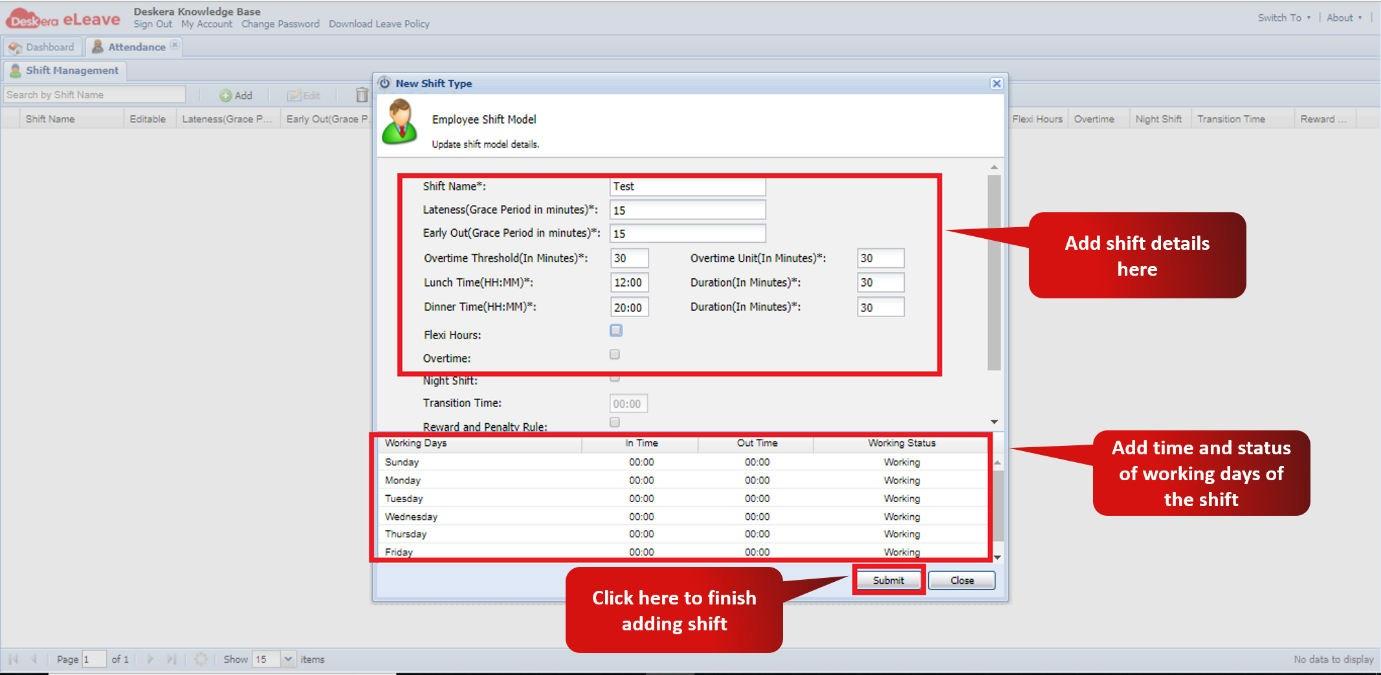Toggle the Overtime checkbox

[x=614, y=353]
